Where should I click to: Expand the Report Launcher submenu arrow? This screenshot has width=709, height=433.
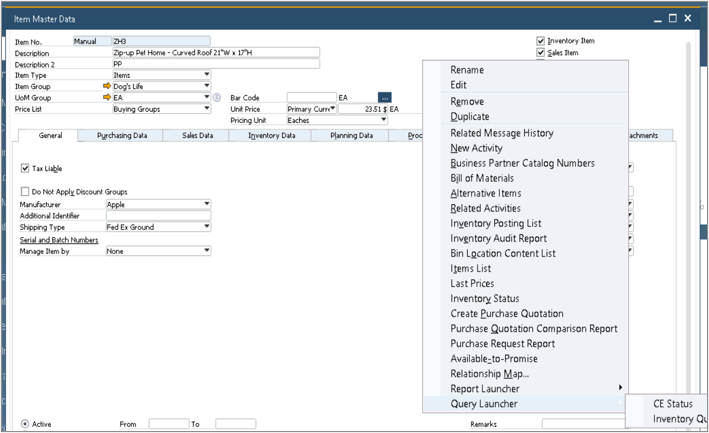620,388
